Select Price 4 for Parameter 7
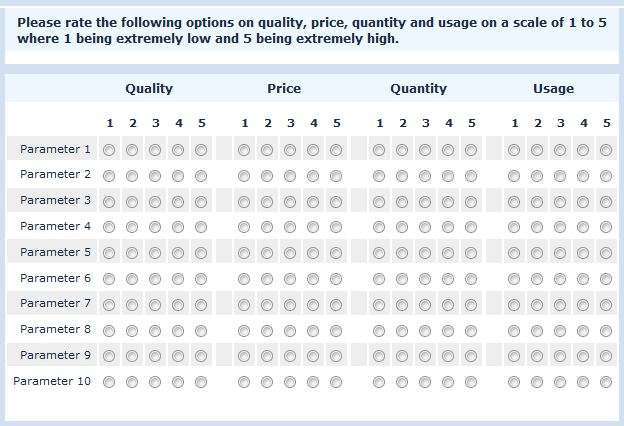The height and width of the screenshot is (426, 624). pyautogui.click(x=313, y=305)
